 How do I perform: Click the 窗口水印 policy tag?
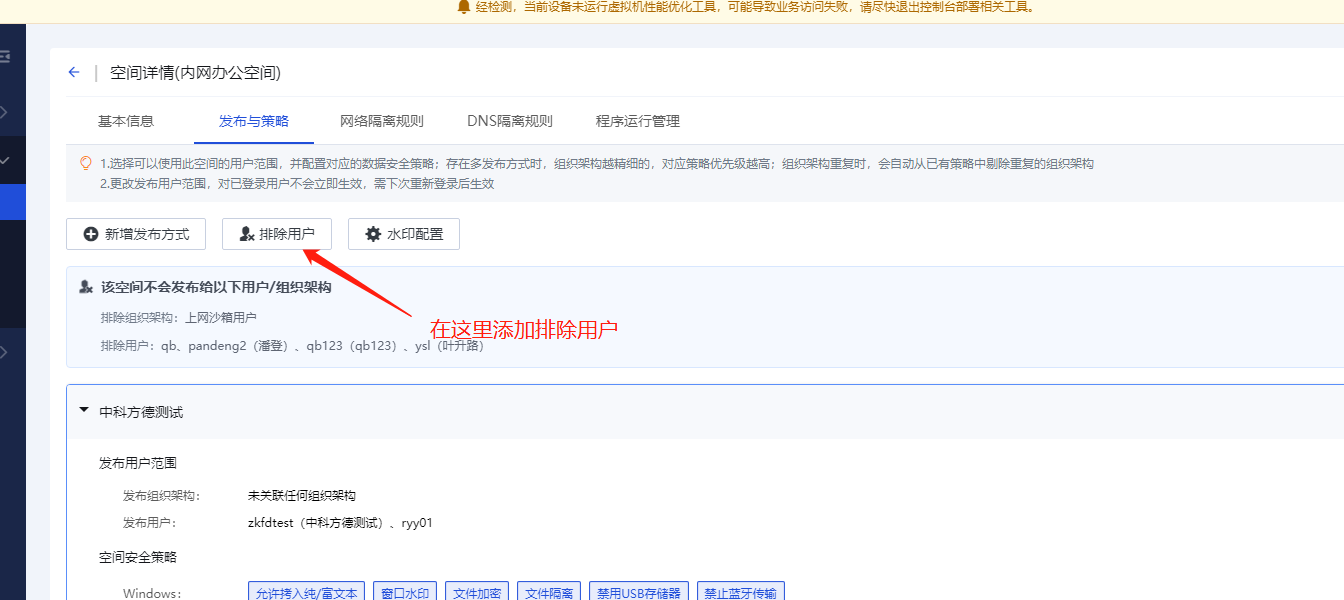(405, 592)
